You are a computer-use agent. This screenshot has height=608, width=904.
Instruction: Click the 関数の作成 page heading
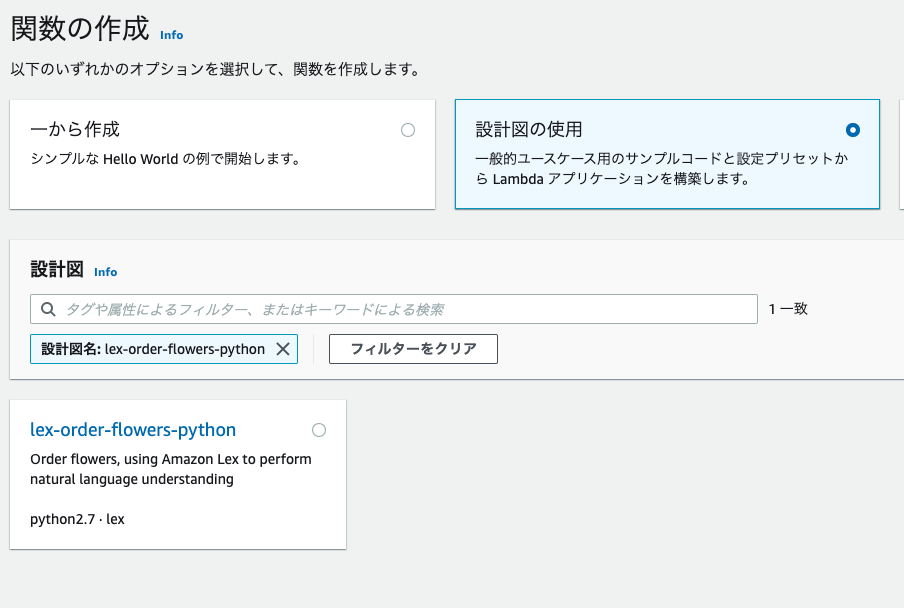pyautogui.click(x=80, y=29)
